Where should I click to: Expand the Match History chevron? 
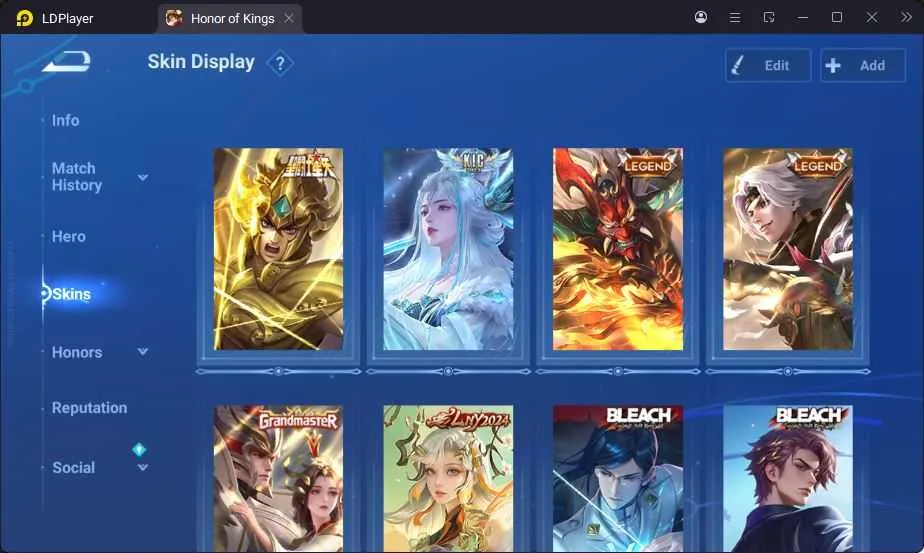click(x=143, y=177)
